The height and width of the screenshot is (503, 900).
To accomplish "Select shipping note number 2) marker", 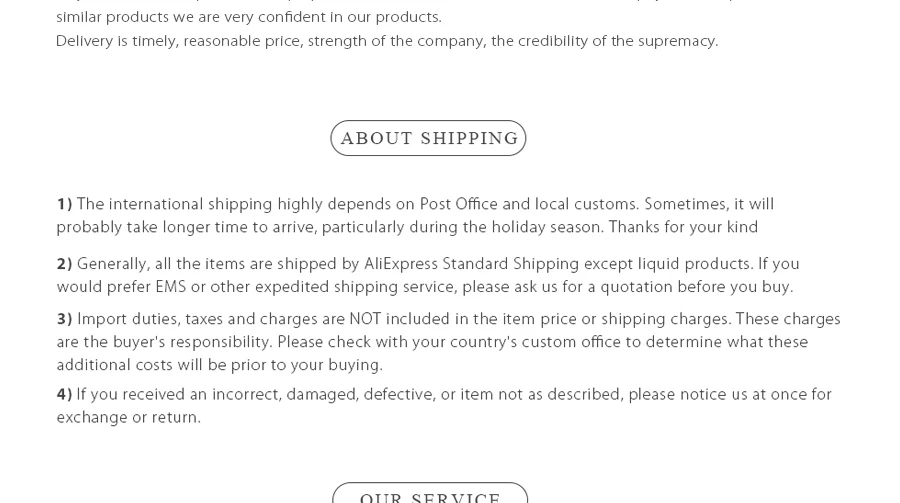I will (64, 264).
